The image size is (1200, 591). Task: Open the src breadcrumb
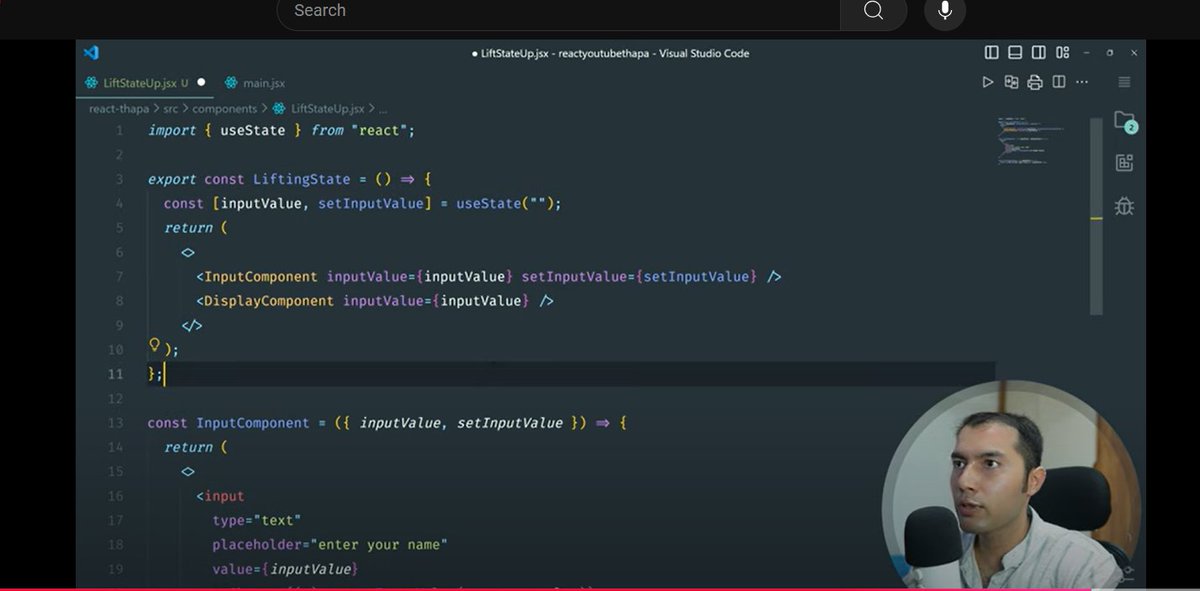170,108
